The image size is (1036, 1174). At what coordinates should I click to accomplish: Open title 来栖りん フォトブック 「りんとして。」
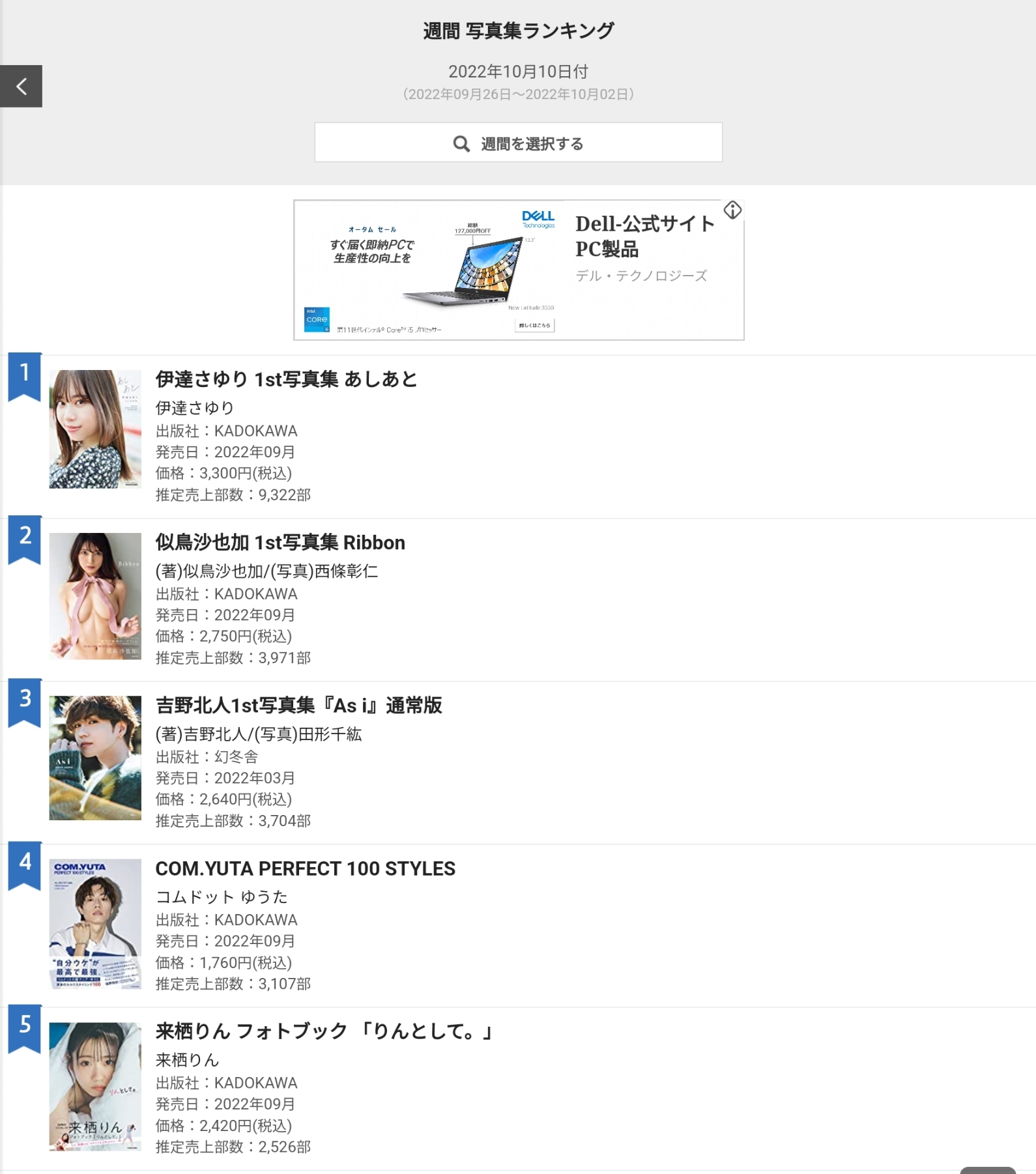click(326, 1031)
